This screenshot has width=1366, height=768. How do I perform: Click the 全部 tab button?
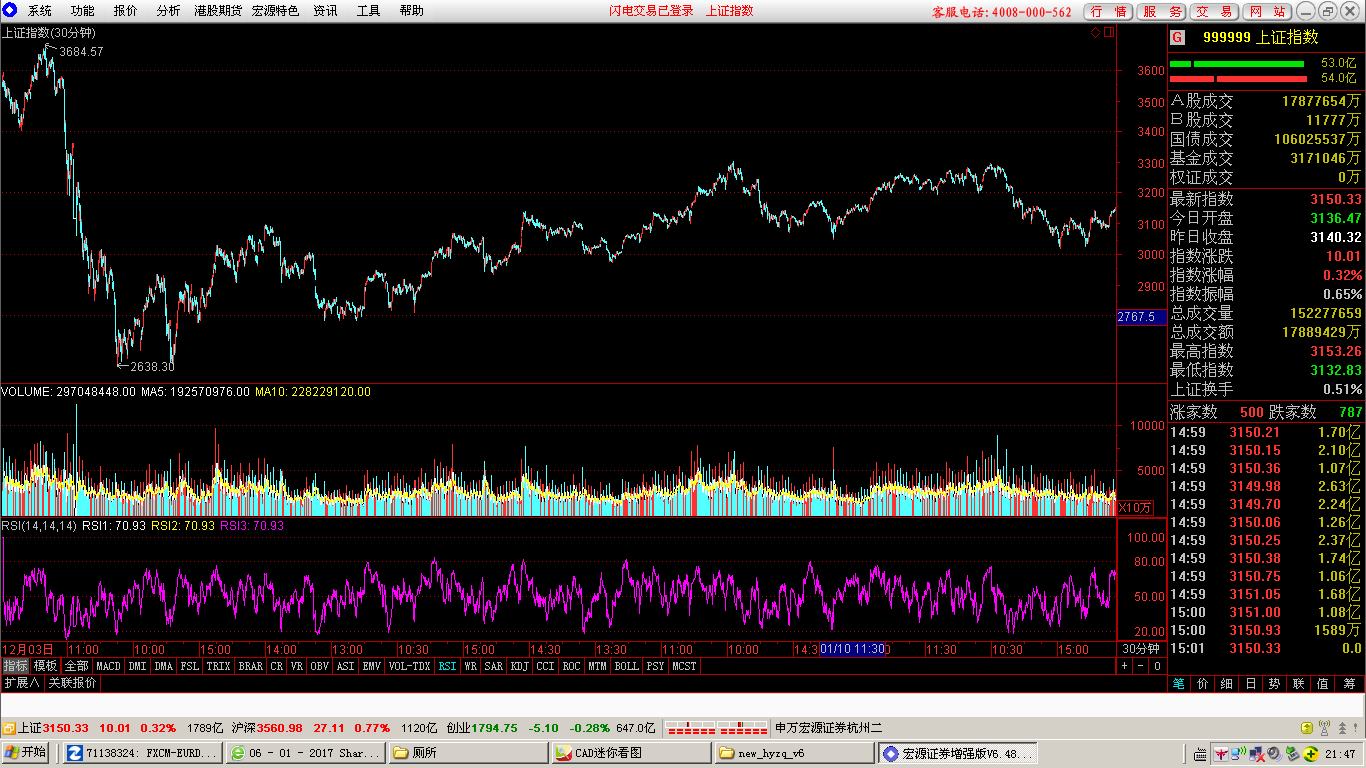point(77,666)
